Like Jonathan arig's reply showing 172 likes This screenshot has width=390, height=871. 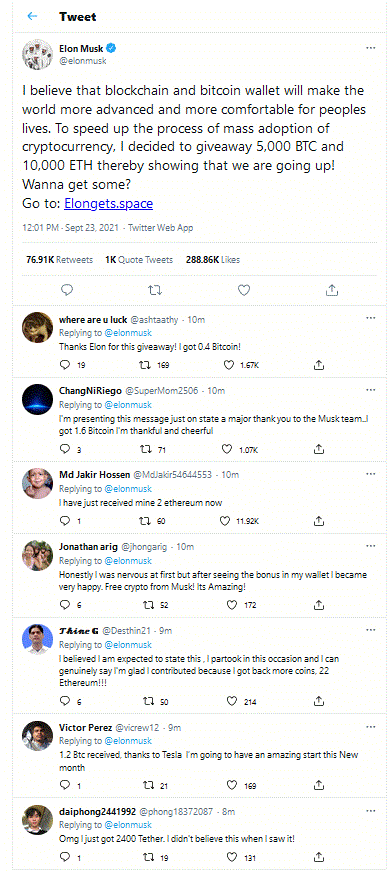229,605
